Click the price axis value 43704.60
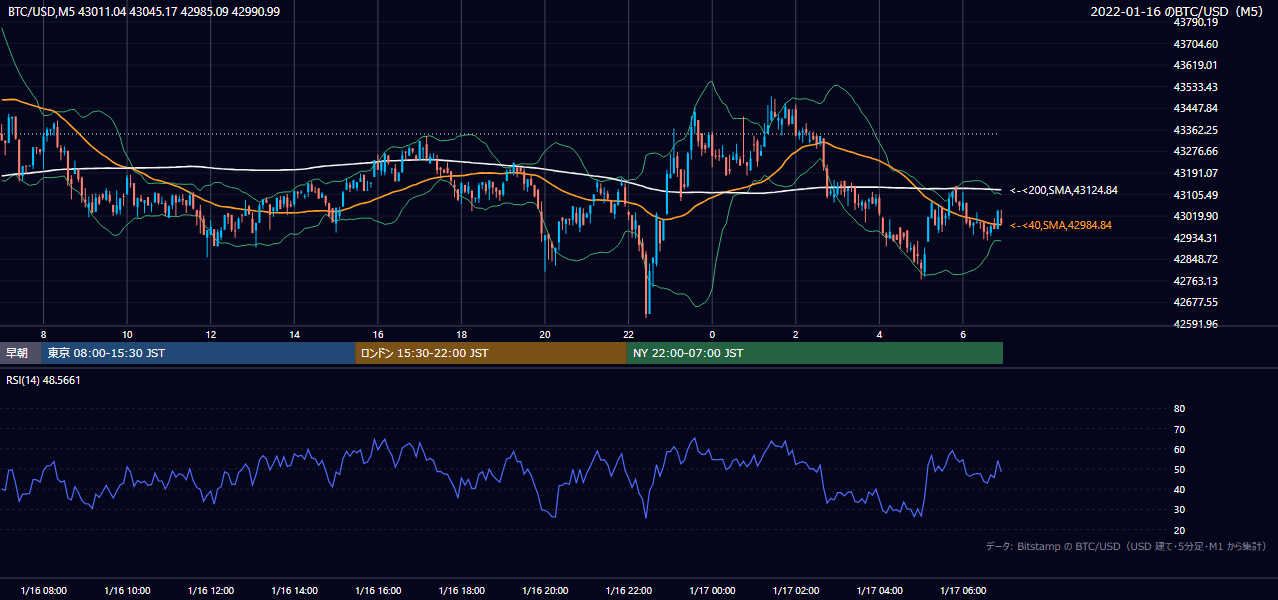The width and height of the screenshot is (1278, 600). (1195, 44)
